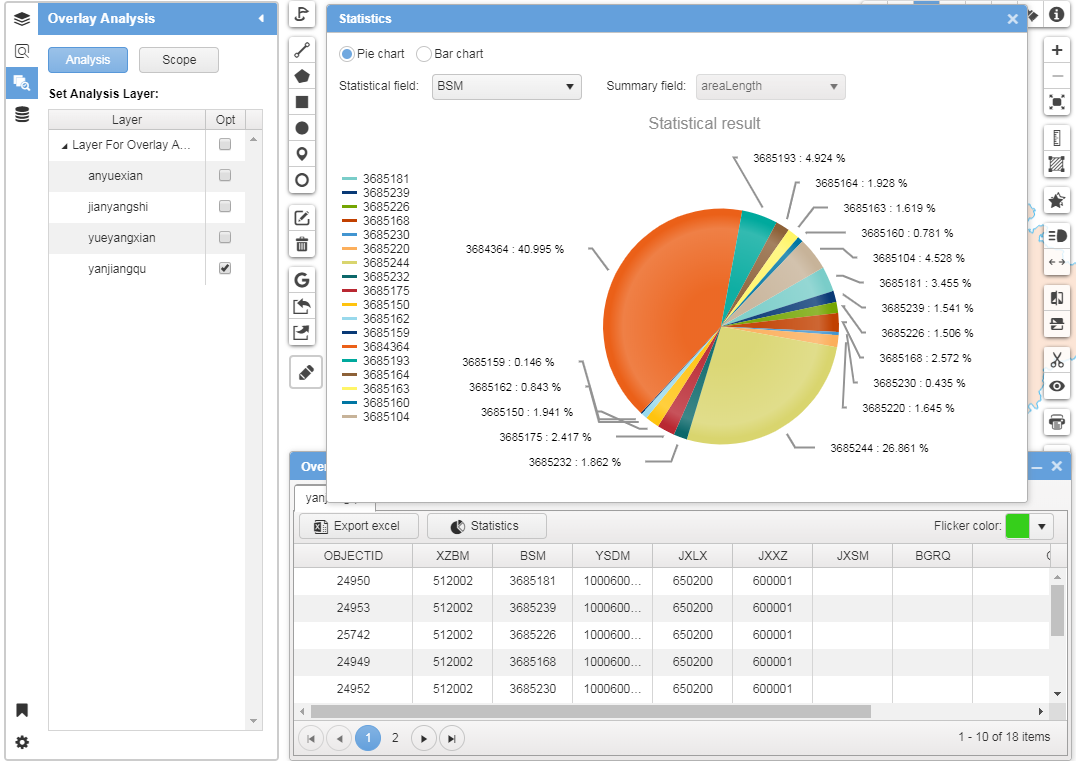
Task: Click legend entry 3685244
Action: 376,263
